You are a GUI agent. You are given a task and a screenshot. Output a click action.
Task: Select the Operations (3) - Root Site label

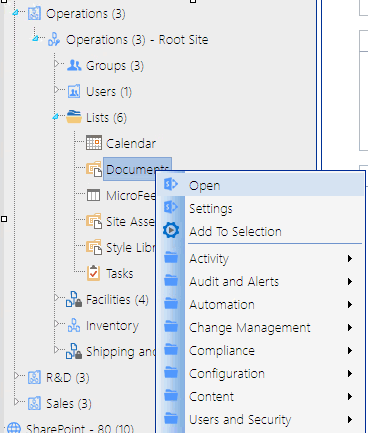click(137, 40)
